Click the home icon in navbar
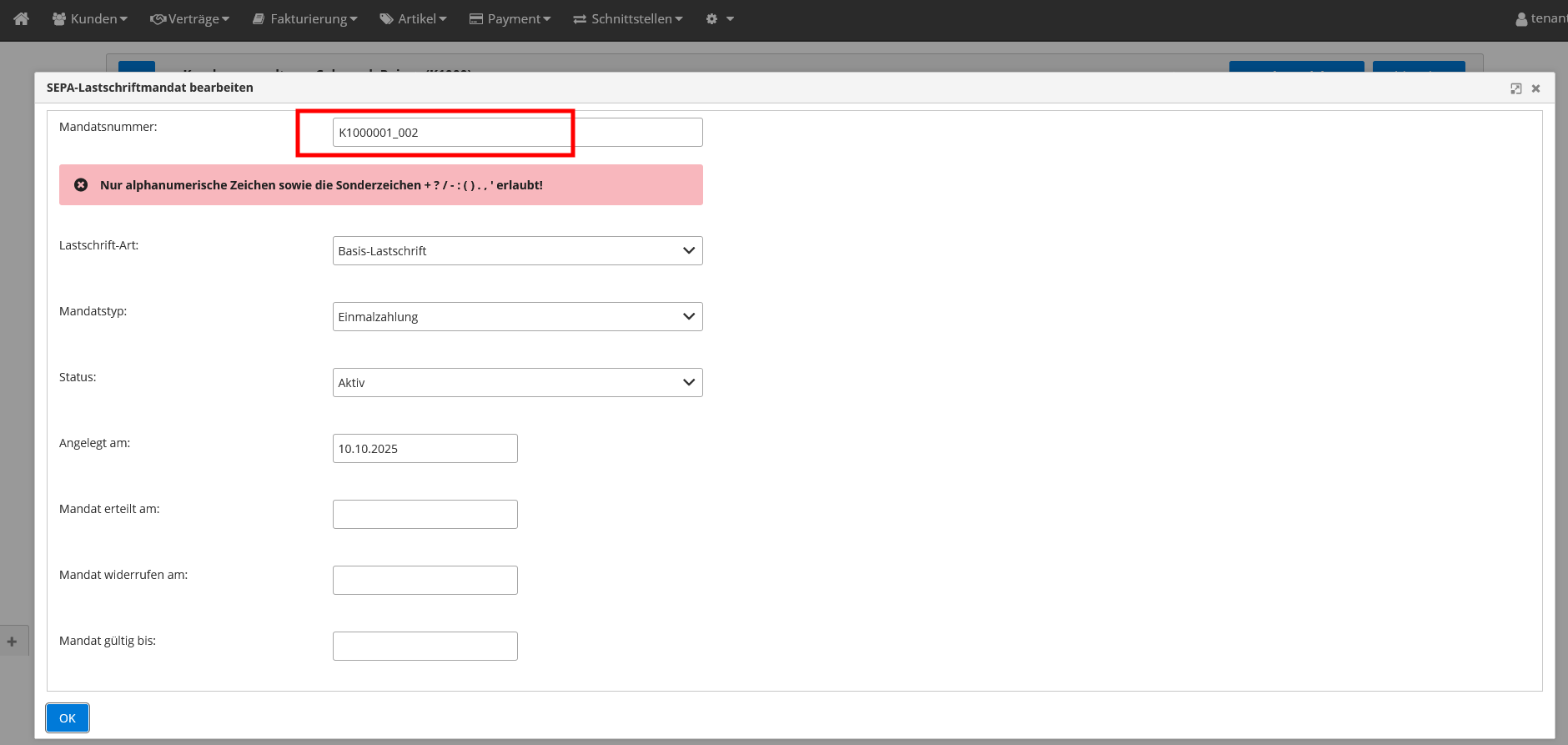The height and width of the screenshot is (745, 1568). (22, 18)
